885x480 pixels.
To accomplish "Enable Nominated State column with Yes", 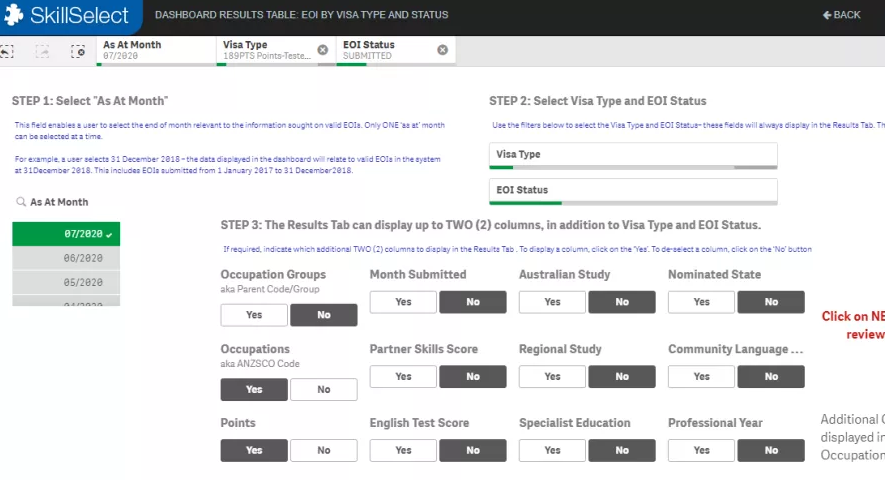I will point(701,302).
